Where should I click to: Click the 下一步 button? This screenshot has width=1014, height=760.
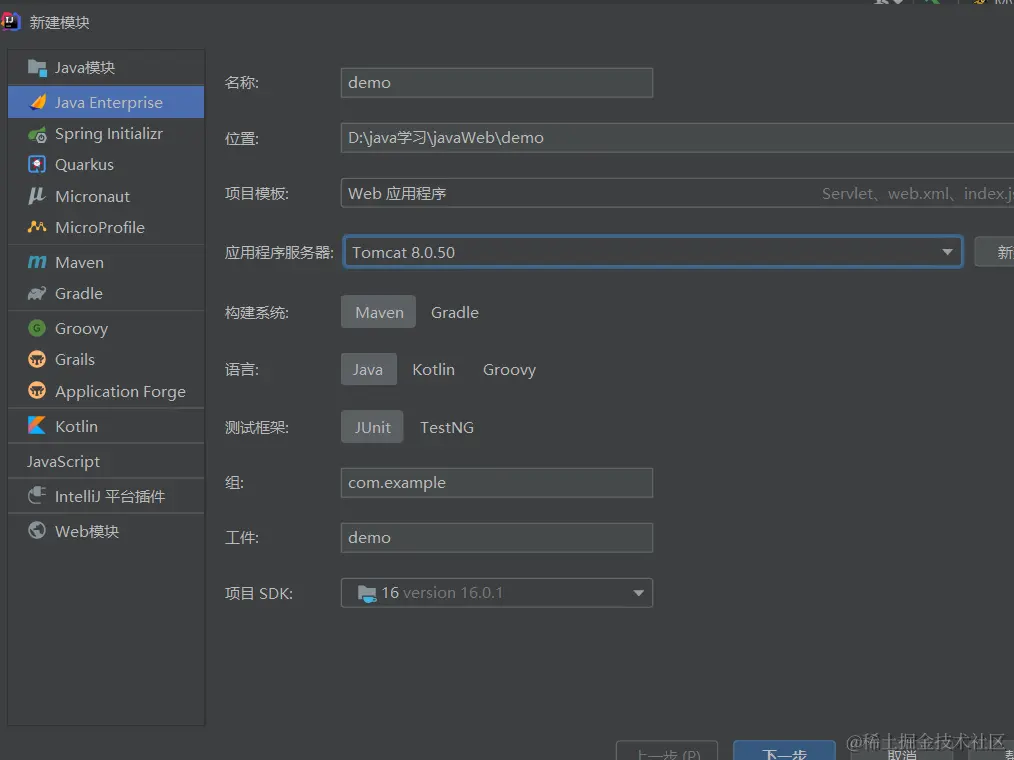784,752
